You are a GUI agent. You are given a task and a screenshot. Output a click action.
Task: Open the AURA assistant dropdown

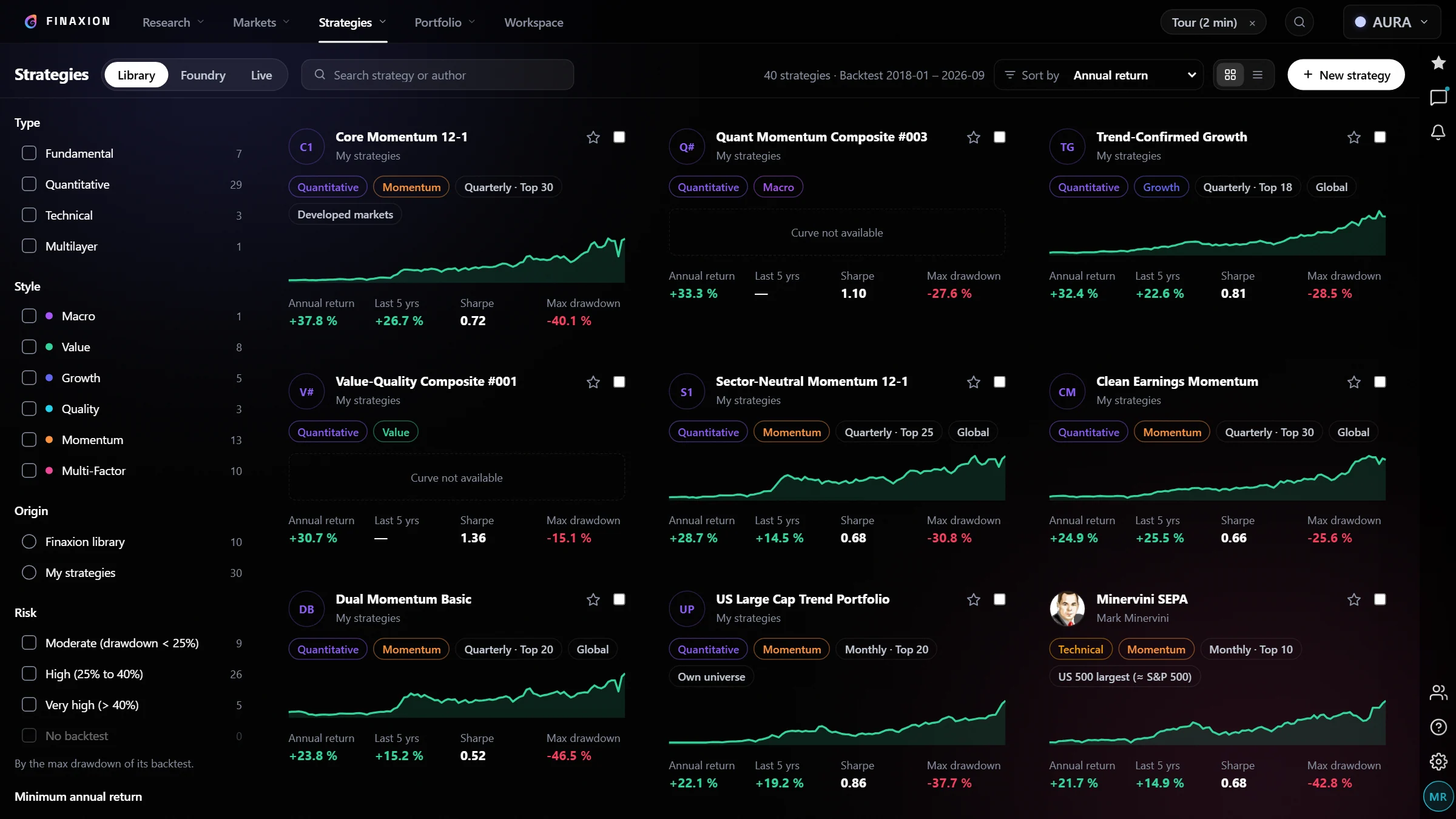pyautogui.click(x=1392, y=22)
